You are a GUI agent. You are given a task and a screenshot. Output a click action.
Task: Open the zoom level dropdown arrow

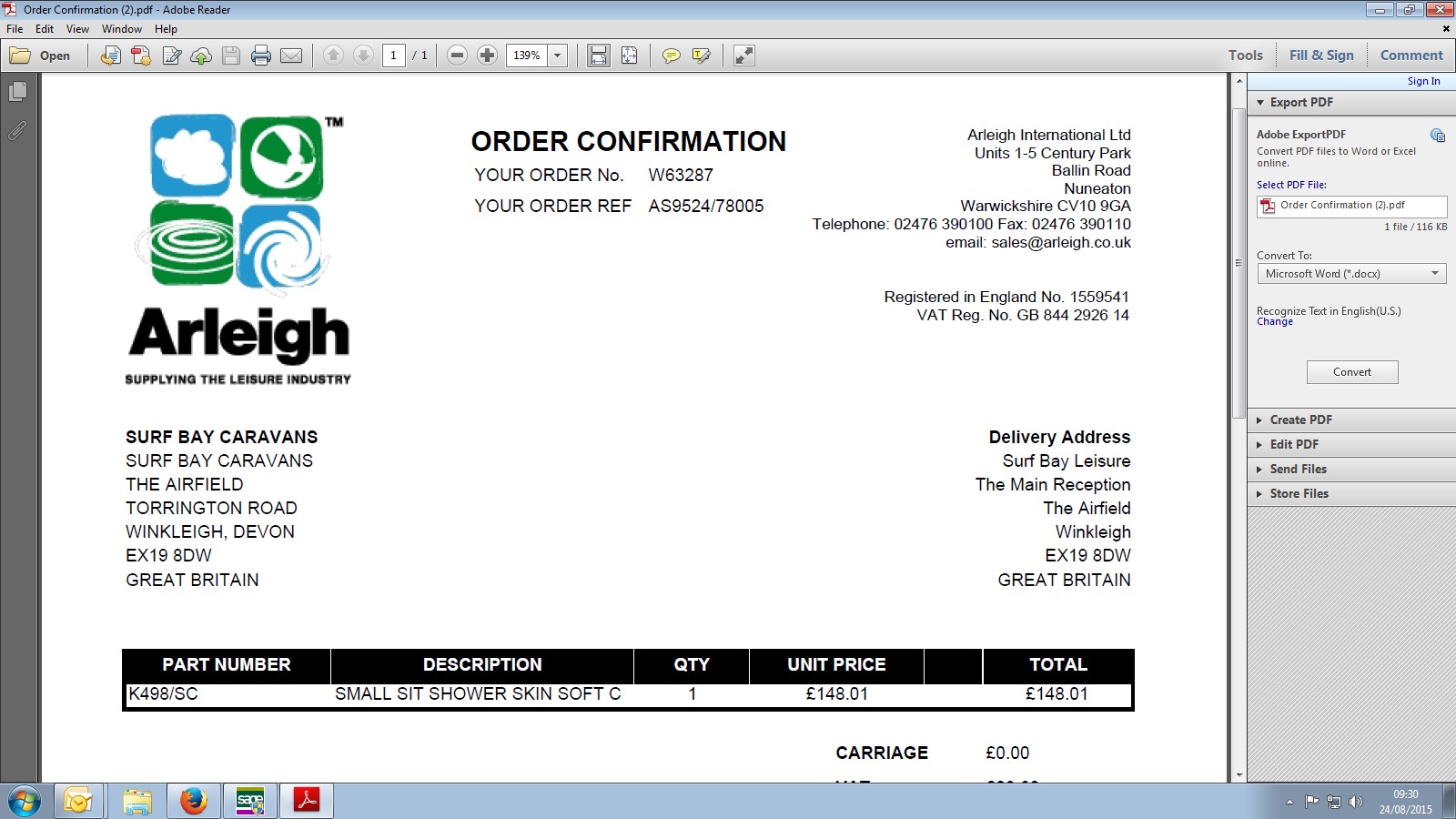(558, 56)
